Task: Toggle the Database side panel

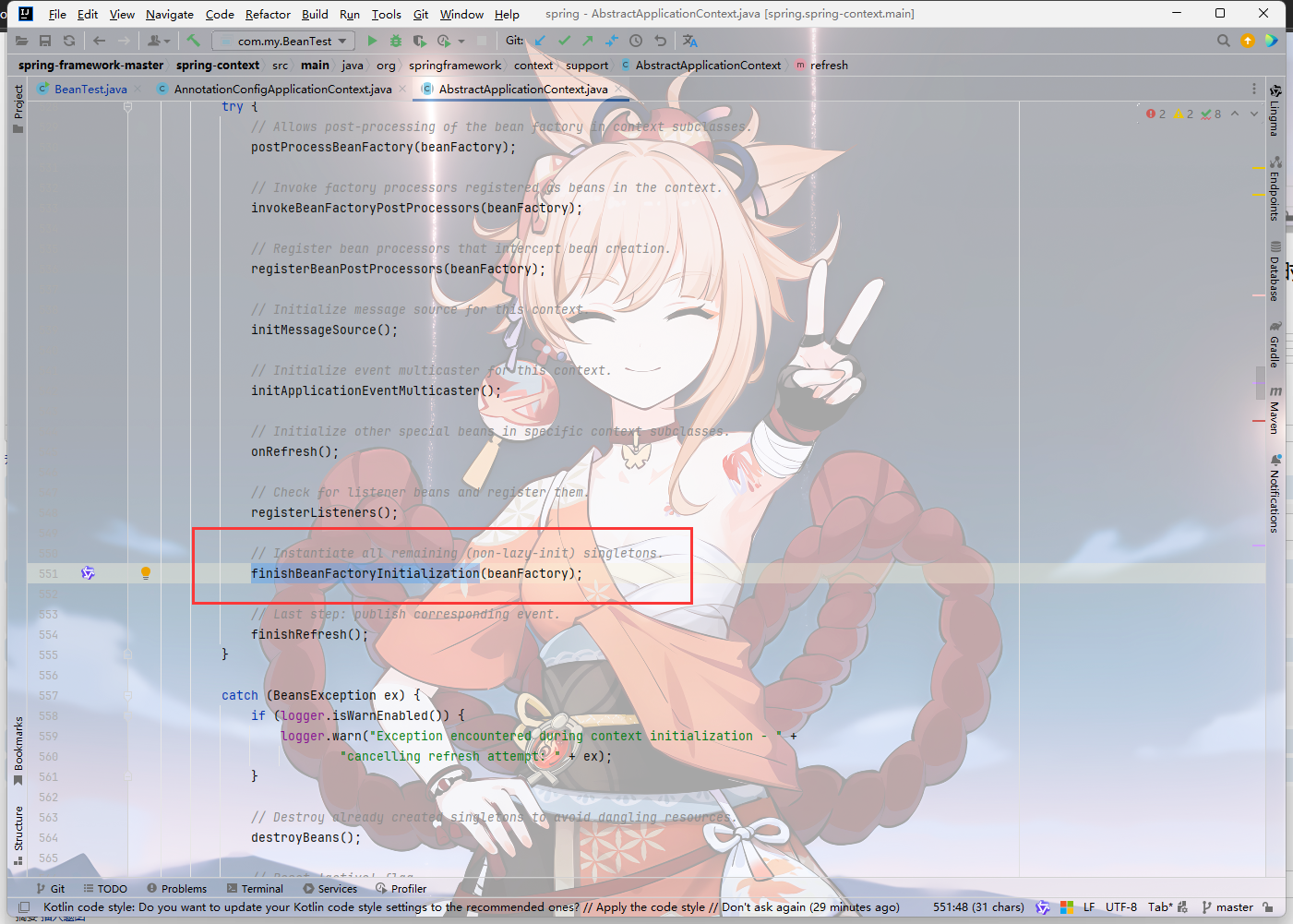Action: [x=1275, y=271]
